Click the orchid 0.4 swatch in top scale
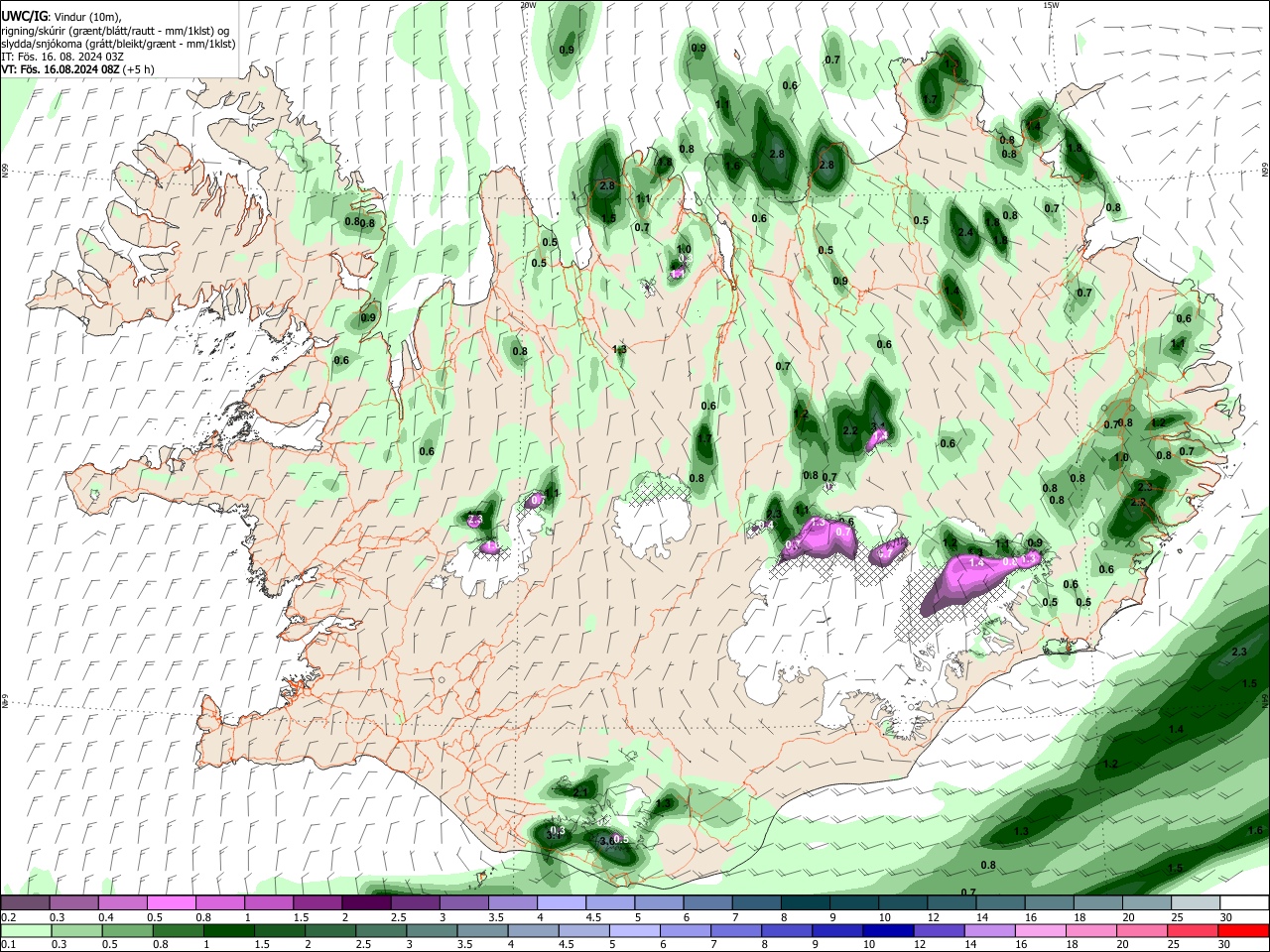 point(122,903)
